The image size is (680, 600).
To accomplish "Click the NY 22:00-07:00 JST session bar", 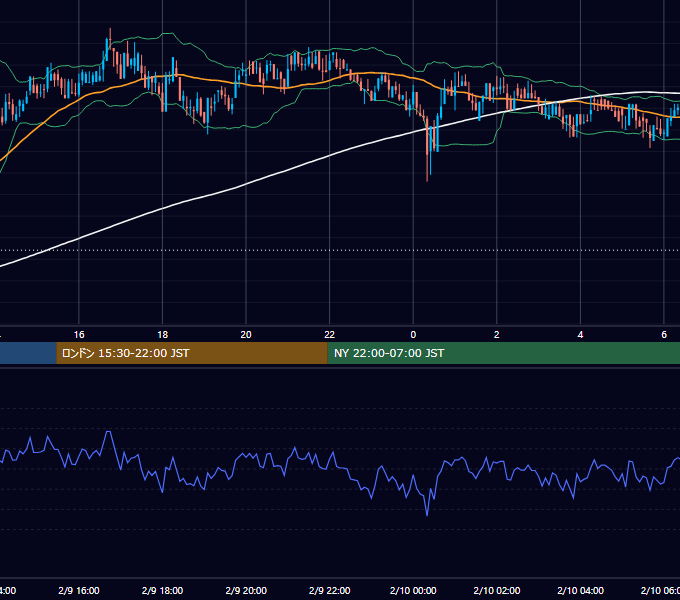I will (503, 353).
